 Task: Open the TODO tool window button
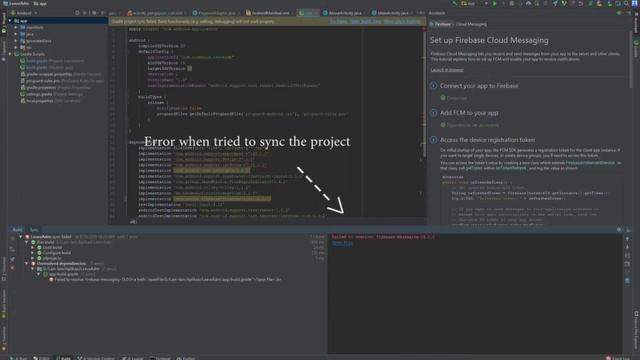[x=41, y=358]
